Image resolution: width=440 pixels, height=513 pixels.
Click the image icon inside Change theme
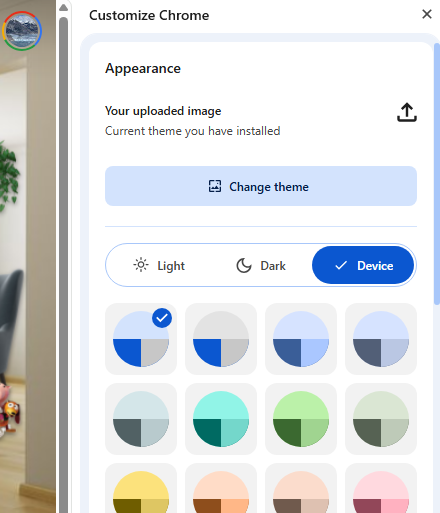tap(215, 186)
